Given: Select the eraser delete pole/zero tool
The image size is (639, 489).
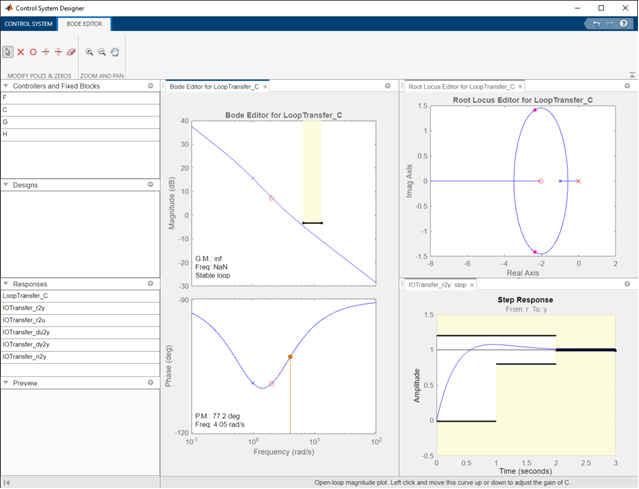Looking at the screenshot, I should [x=71, y=51].
